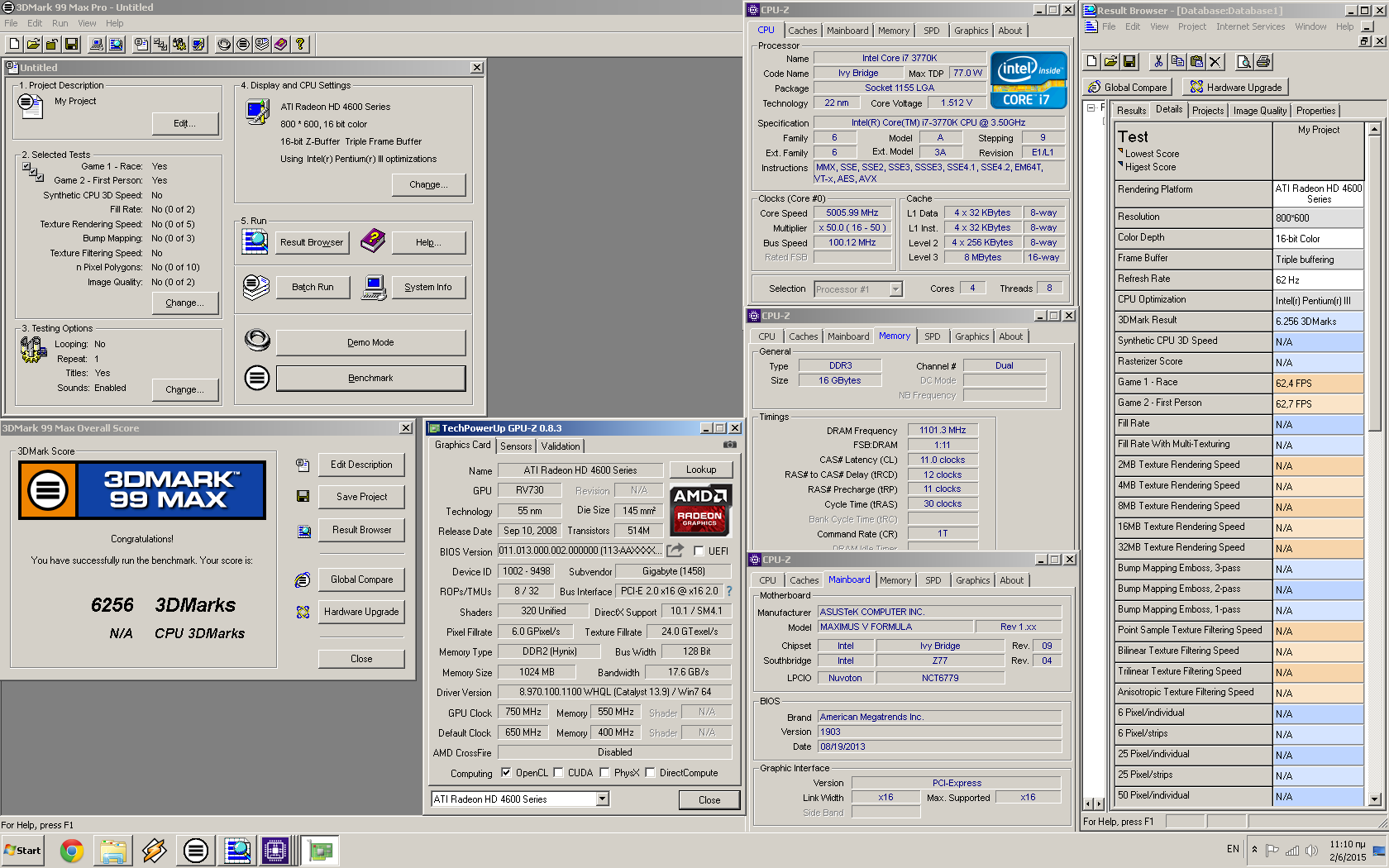Click 6,256 3DMarks result cell
Screen dimensions: 1389x868
tap(1318, 321)
